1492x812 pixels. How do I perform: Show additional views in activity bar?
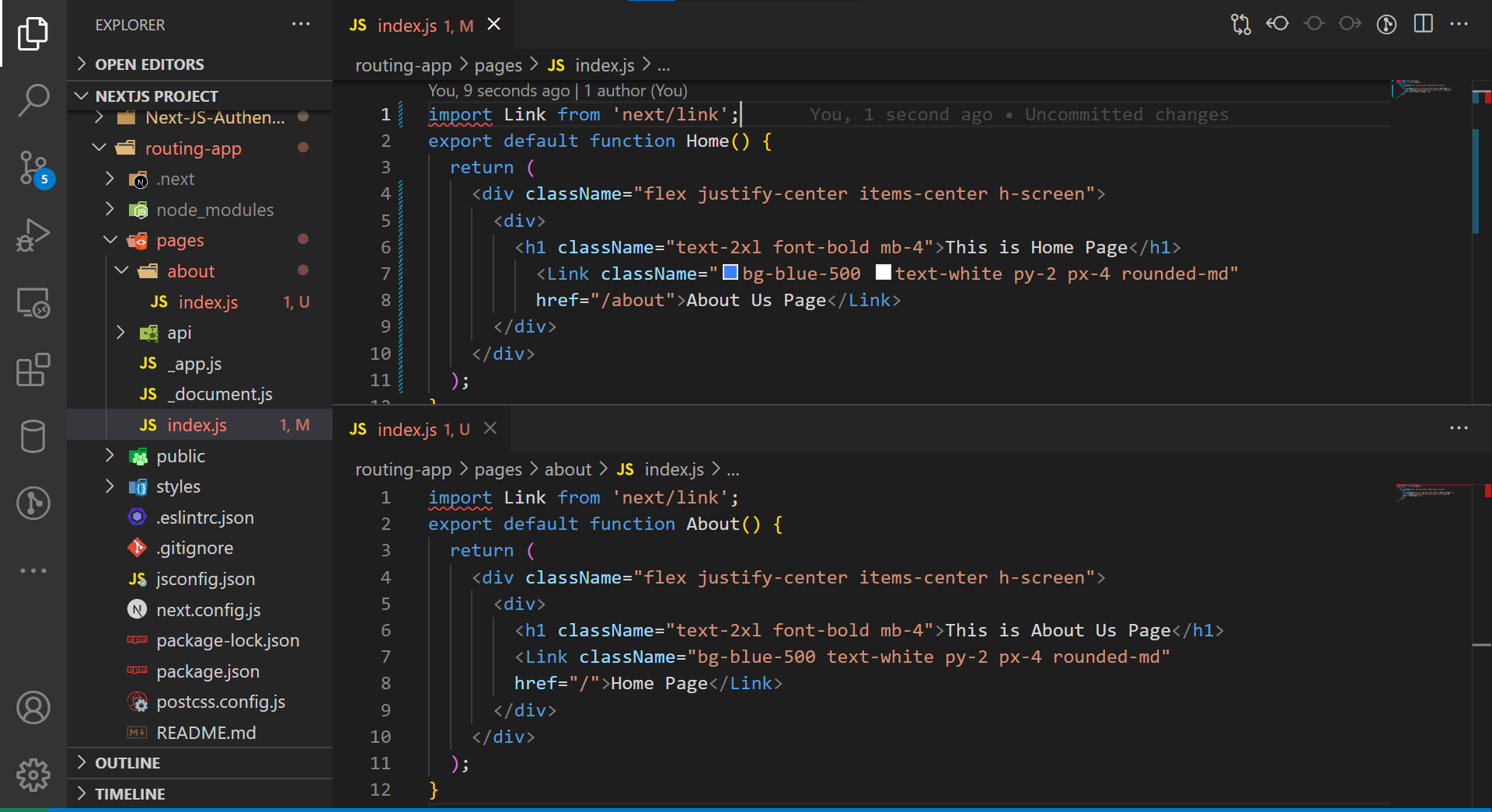33,570
